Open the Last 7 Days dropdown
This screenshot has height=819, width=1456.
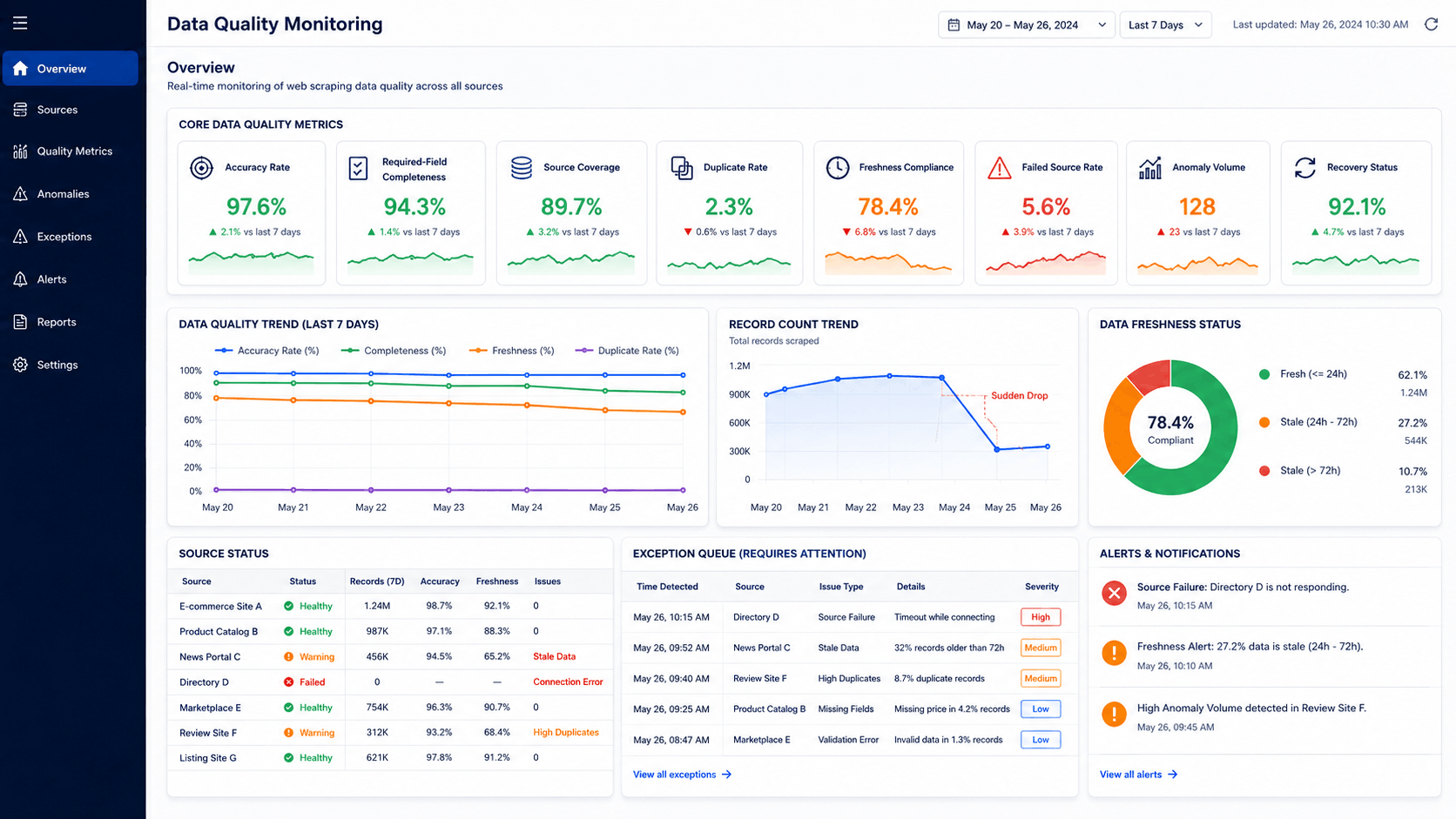click(x=1165, y=24)
